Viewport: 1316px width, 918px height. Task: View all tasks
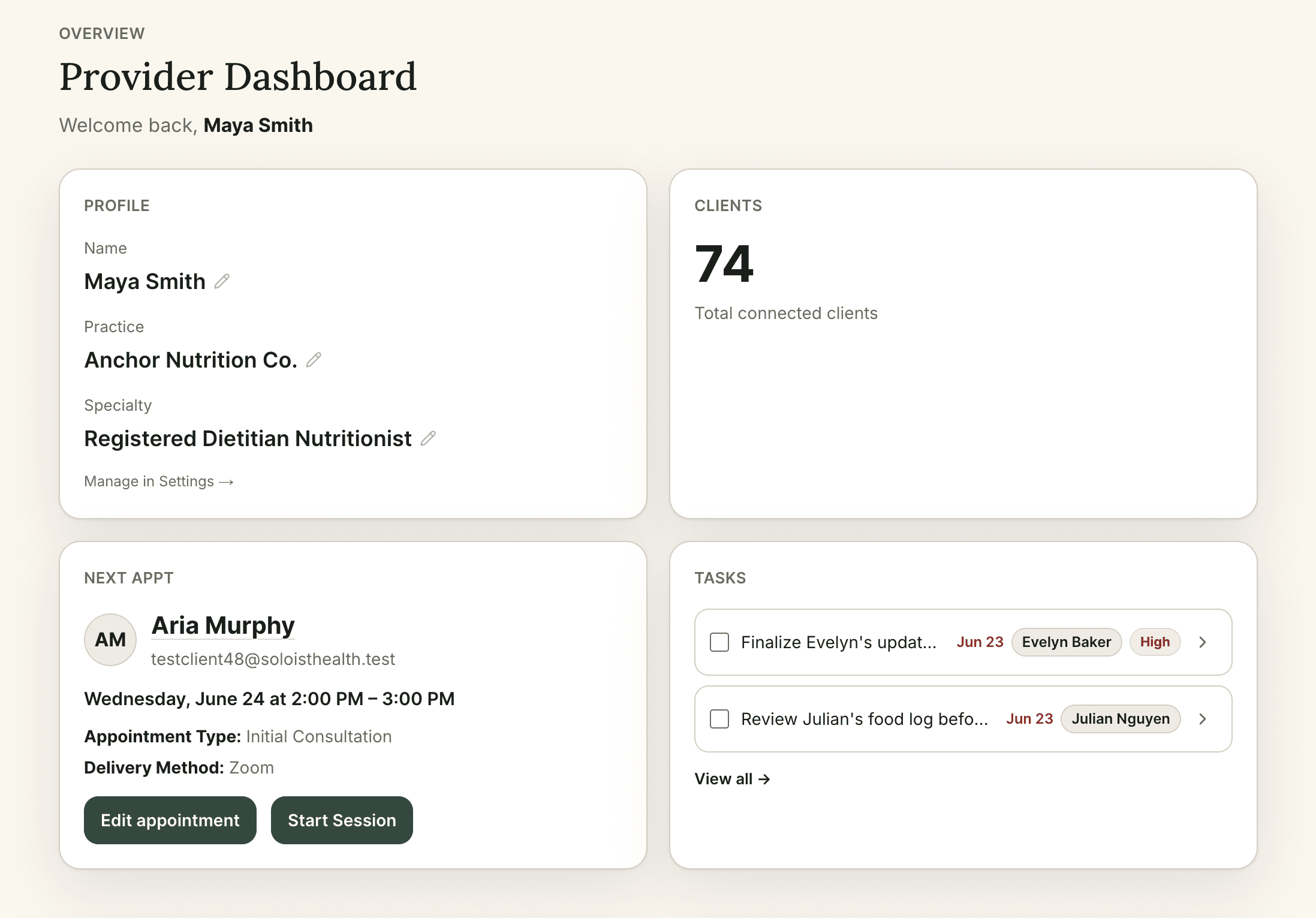[x=732, y=779]
